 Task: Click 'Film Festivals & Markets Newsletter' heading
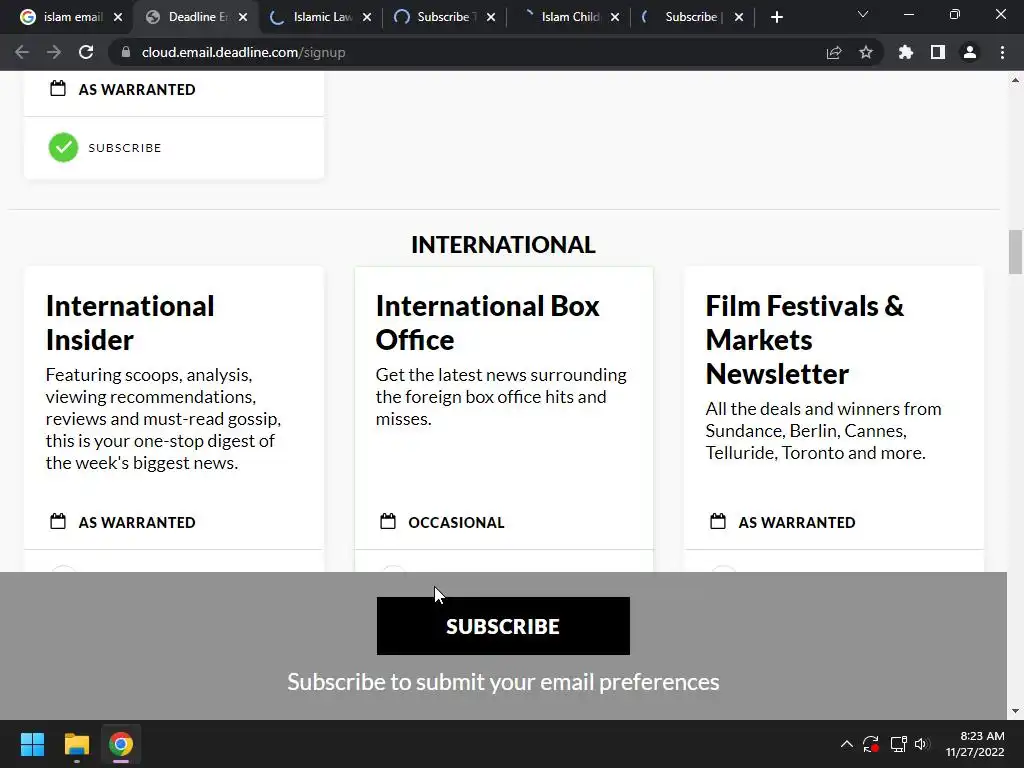point(805,340)
